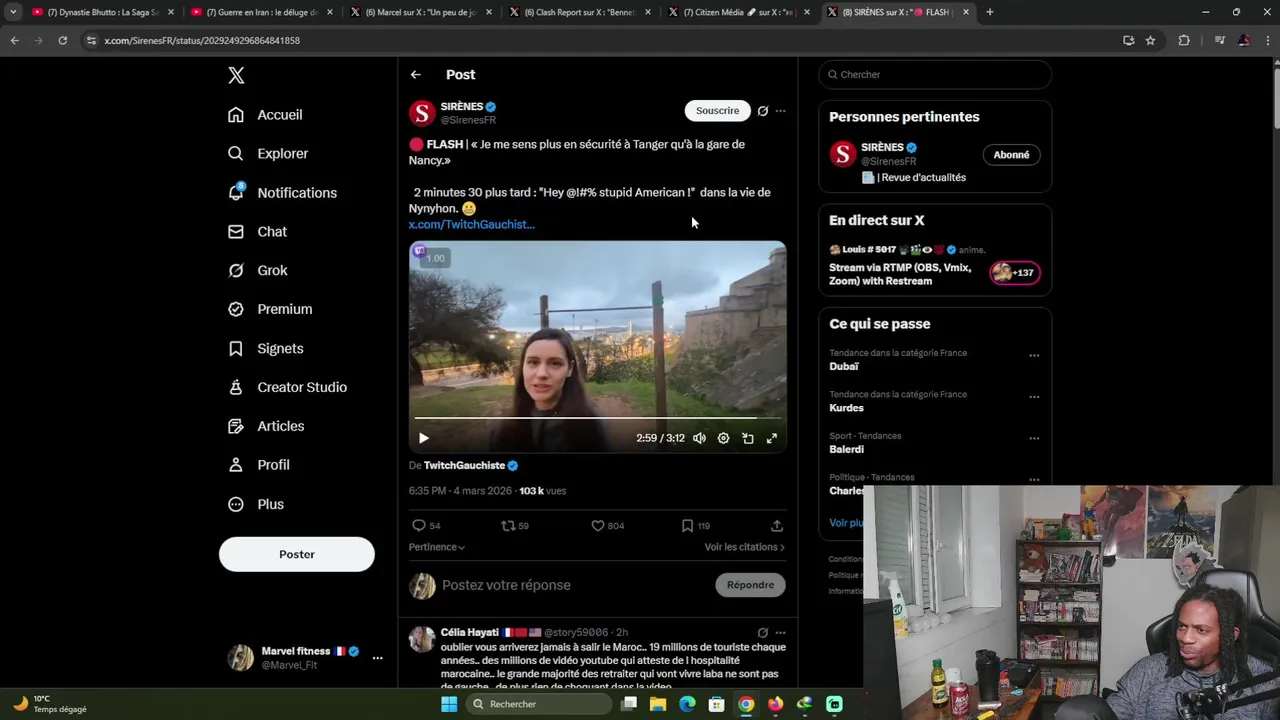The width and height of the screenshot is (1280, 720).
Task: Open Grok explain icon on the post
Action: 763,111
